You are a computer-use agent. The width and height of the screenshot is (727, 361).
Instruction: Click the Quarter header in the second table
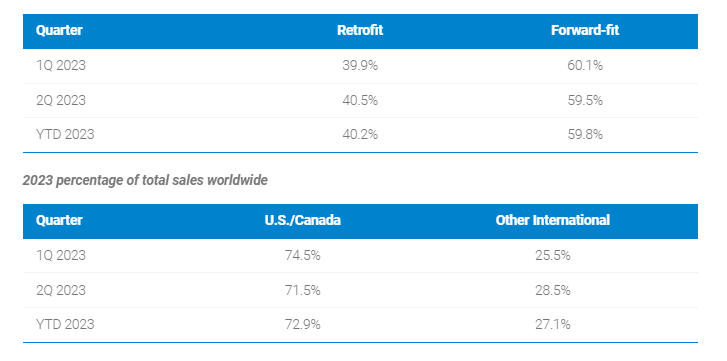59,220
